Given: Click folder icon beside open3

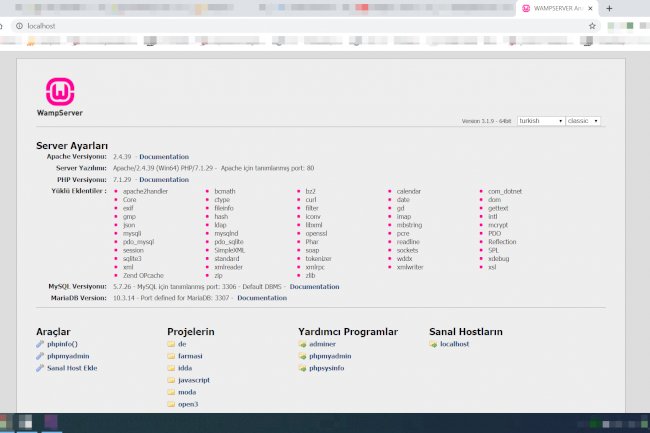Looking at the screenshot, I should [171, 404].
